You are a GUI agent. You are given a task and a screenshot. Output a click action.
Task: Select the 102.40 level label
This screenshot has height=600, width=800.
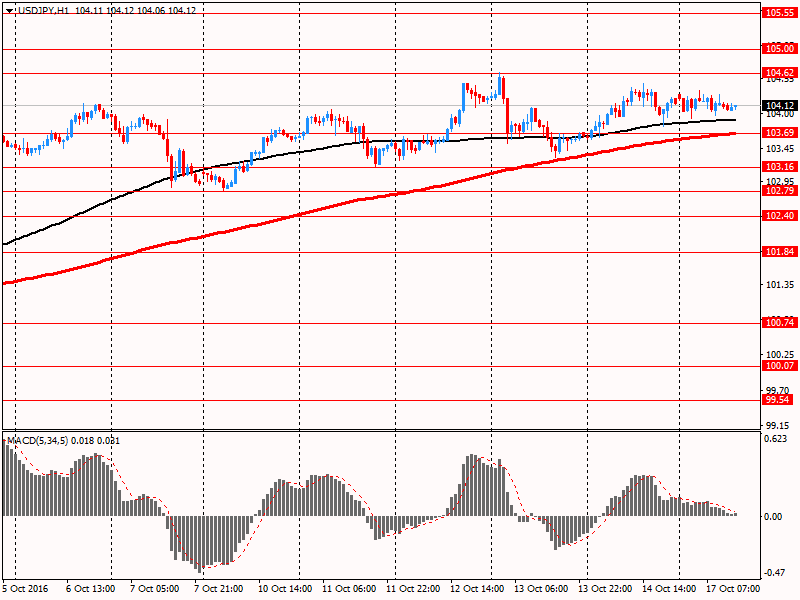[x=780, y=215]
